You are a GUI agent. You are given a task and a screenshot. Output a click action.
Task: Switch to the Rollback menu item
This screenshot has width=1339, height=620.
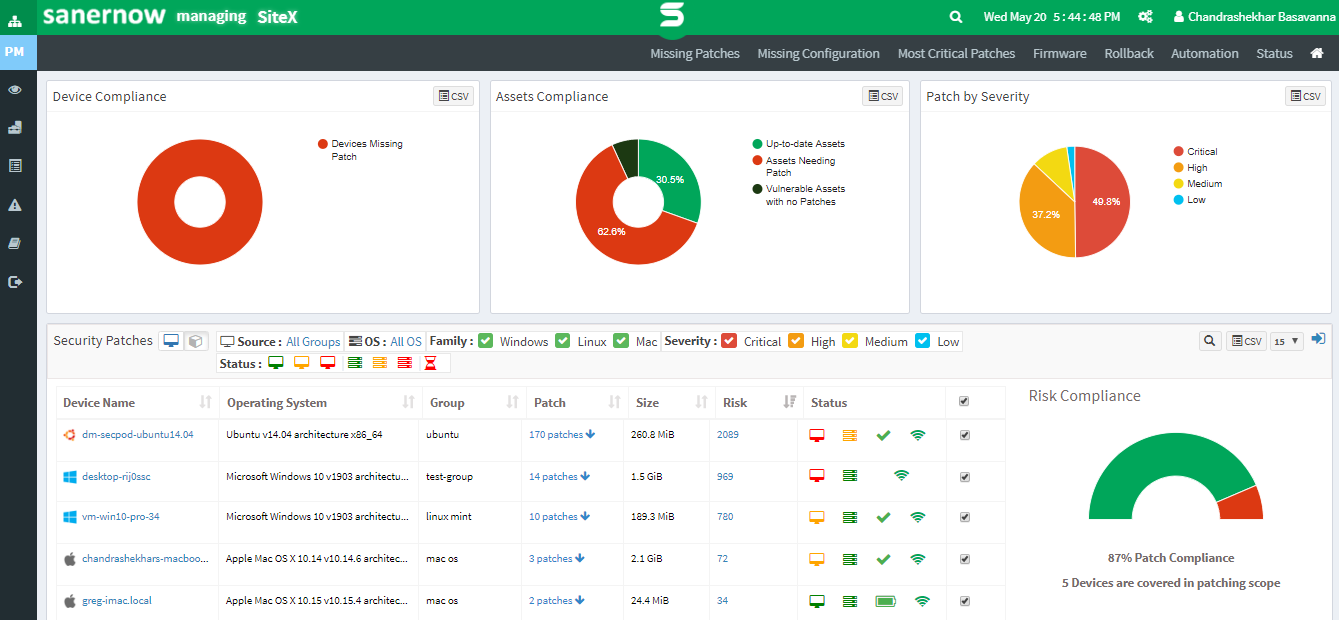1129,53
